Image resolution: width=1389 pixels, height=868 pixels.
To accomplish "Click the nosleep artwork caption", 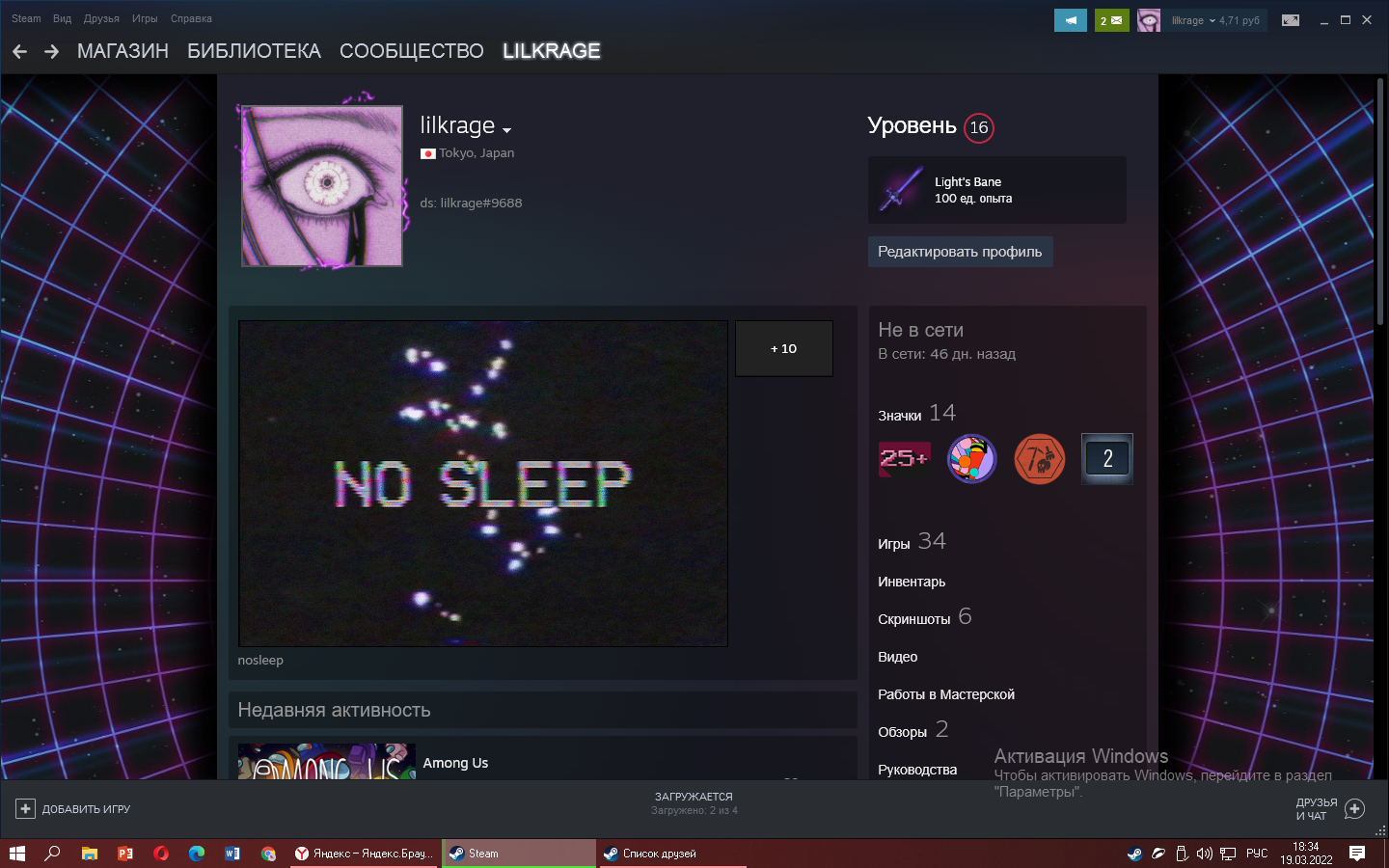I will [260, 661].
